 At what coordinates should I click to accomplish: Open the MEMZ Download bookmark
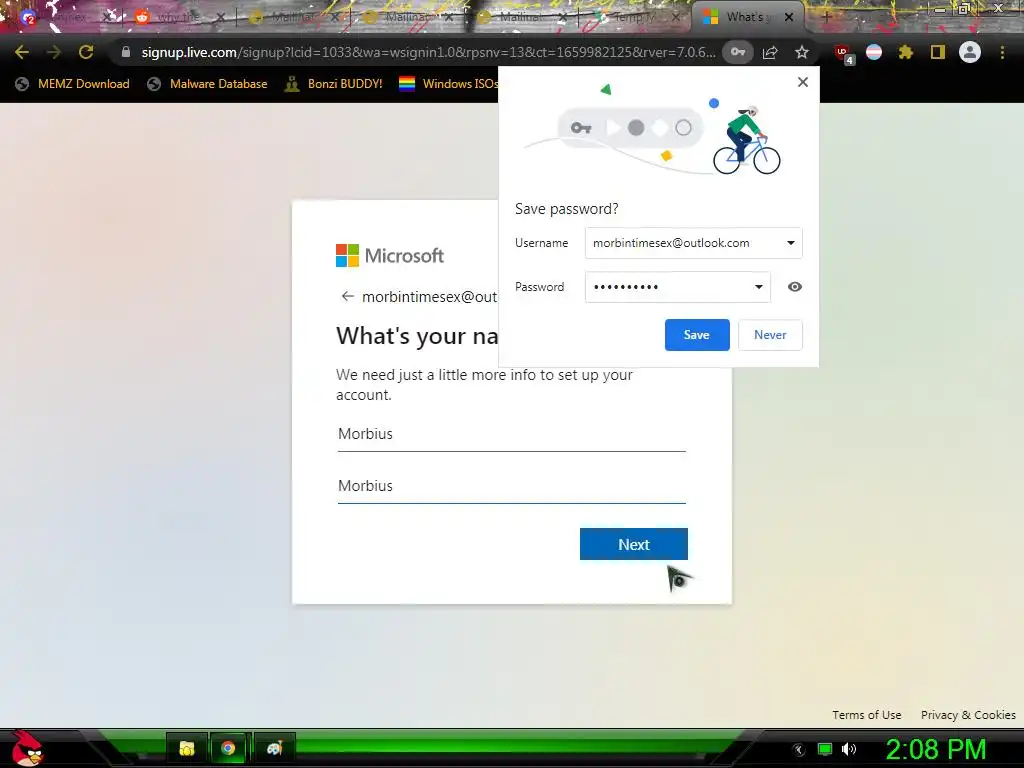coord(72,84)
